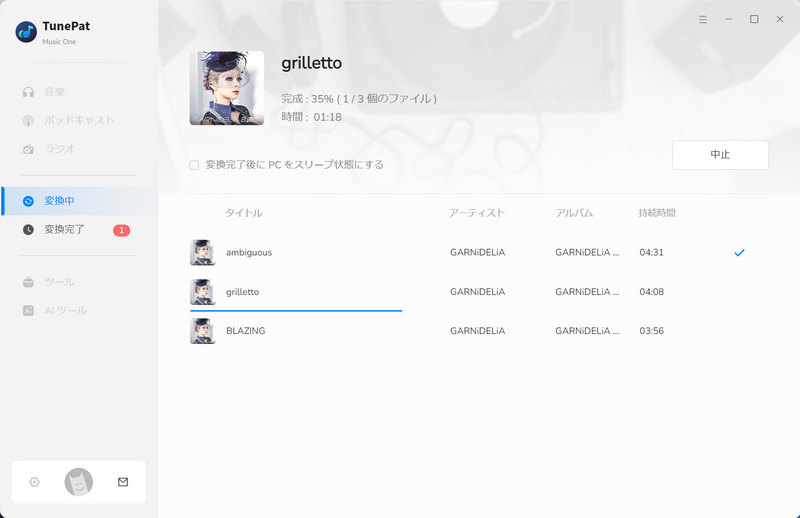Click the toolbox icon beside ツール
The image size is (800, 518).
(x=29, y=282)
